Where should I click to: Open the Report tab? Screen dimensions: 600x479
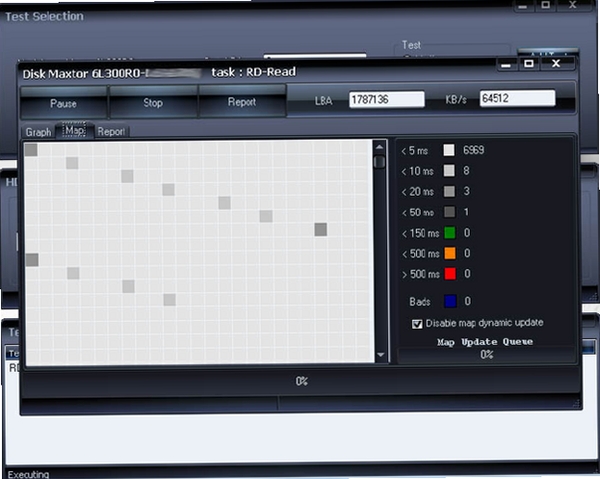111,131
